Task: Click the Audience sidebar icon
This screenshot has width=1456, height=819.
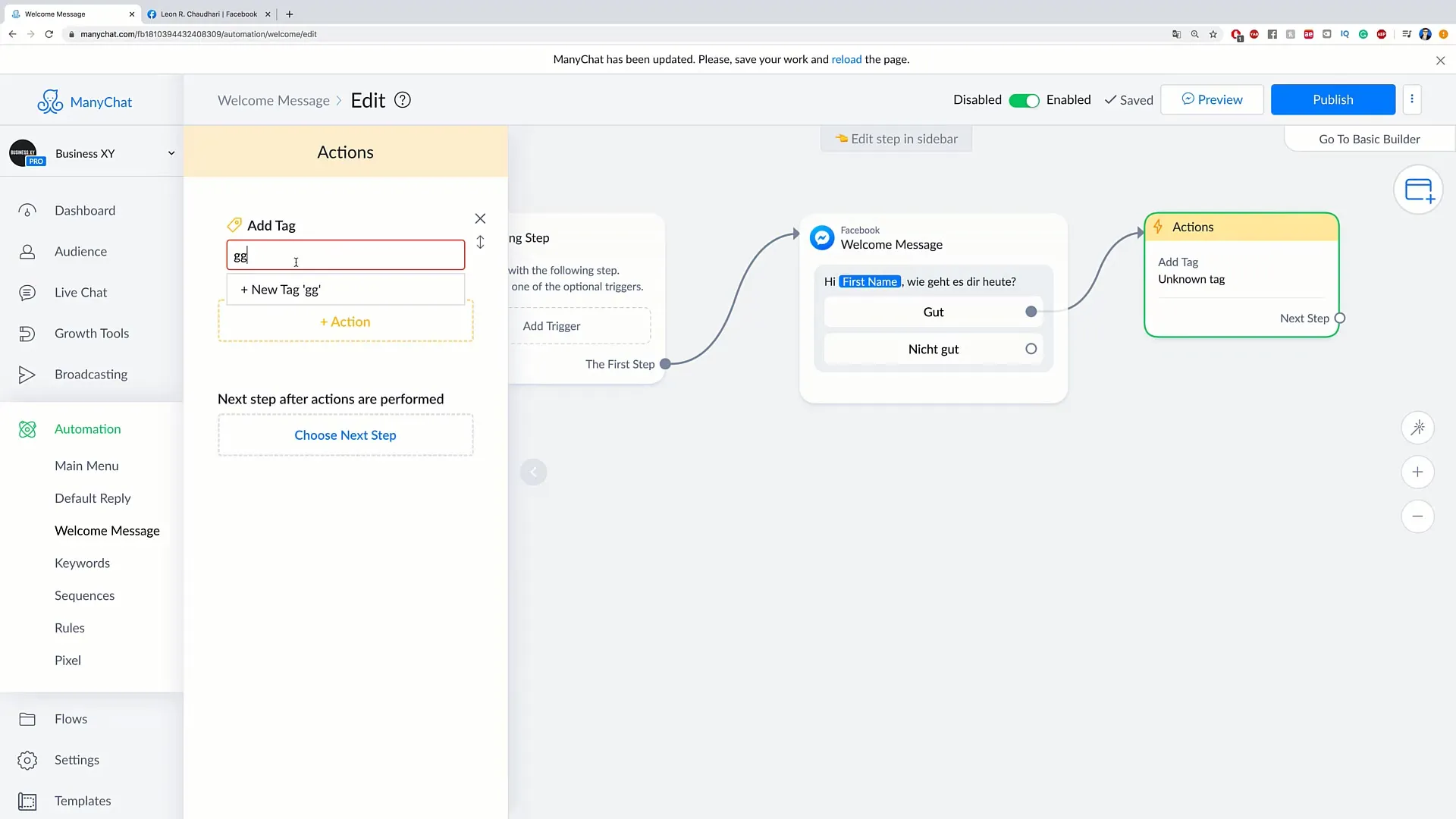Action: point(27,251)
